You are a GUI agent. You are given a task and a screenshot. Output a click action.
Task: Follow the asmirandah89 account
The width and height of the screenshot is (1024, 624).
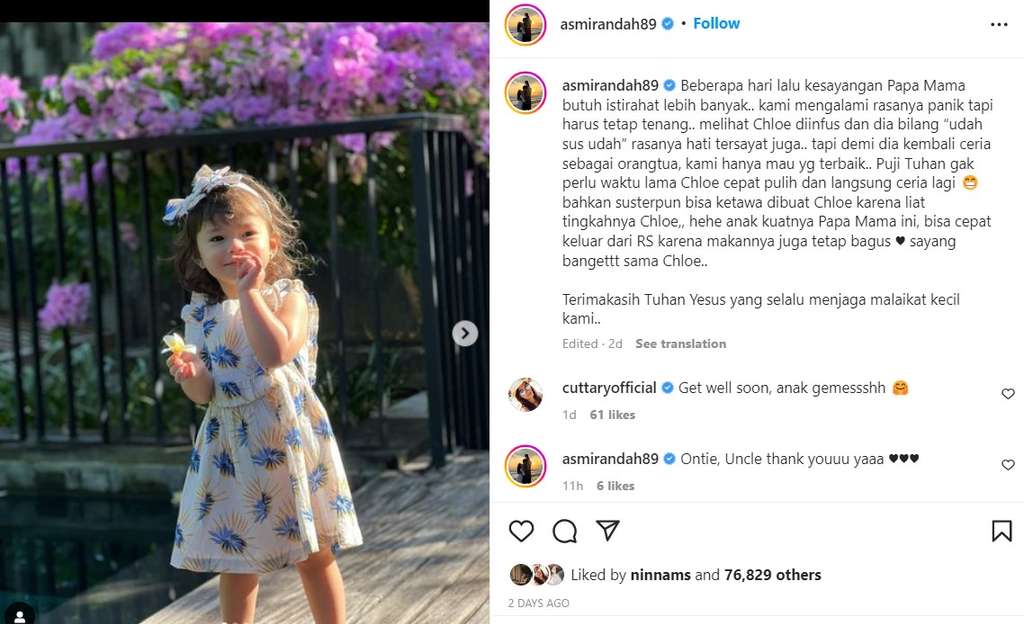click(x=717, y=23)
